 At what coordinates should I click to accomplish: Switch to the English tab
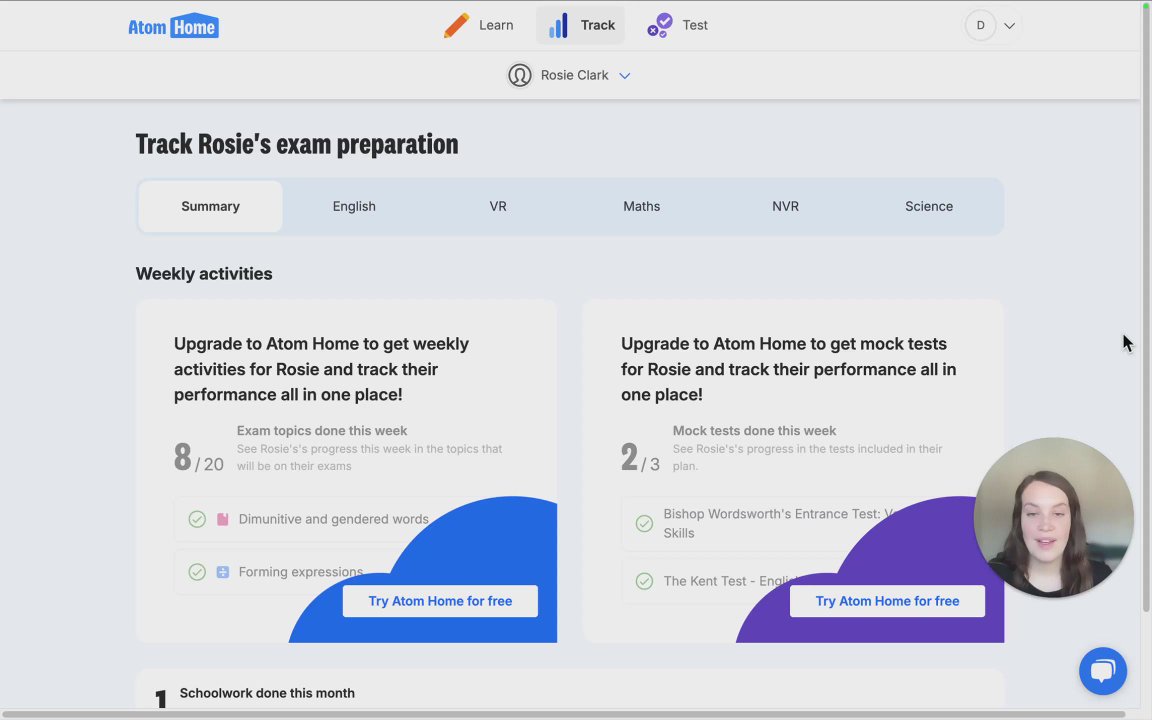tap(354, 206)
